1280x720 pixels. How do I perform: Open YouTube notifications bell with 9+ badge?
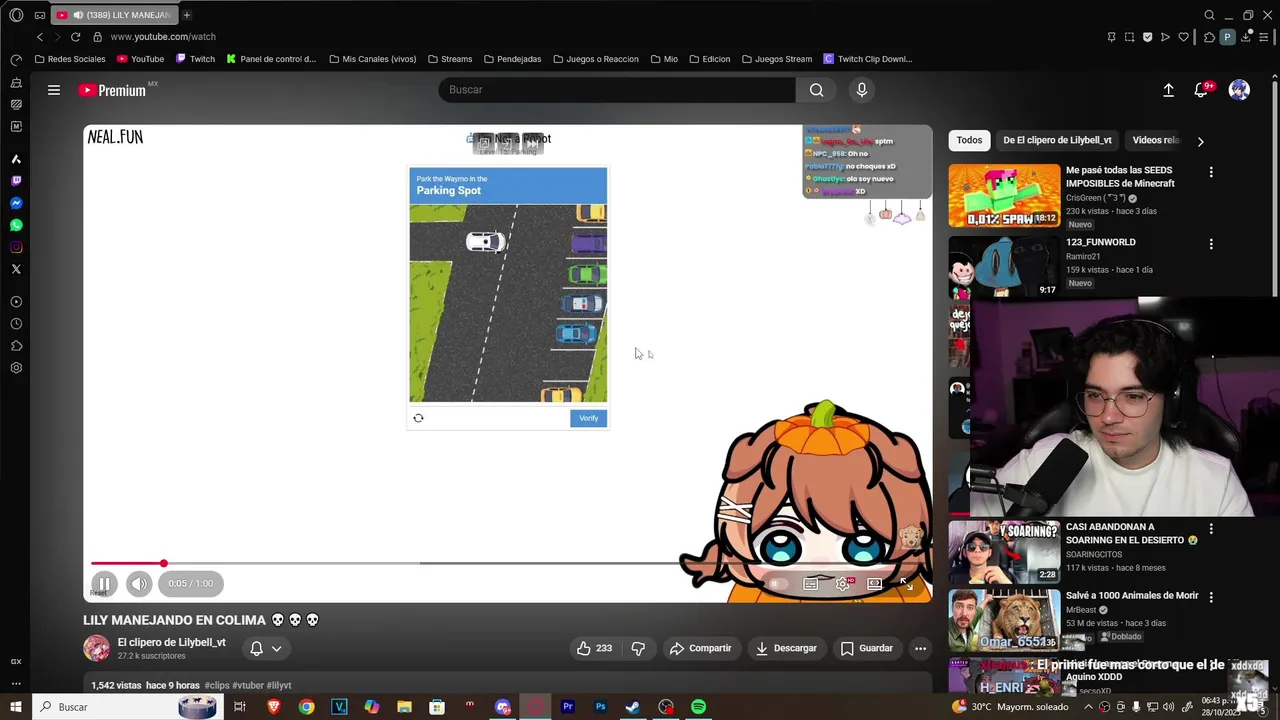pyautogui.click(x=1202, y=90)
